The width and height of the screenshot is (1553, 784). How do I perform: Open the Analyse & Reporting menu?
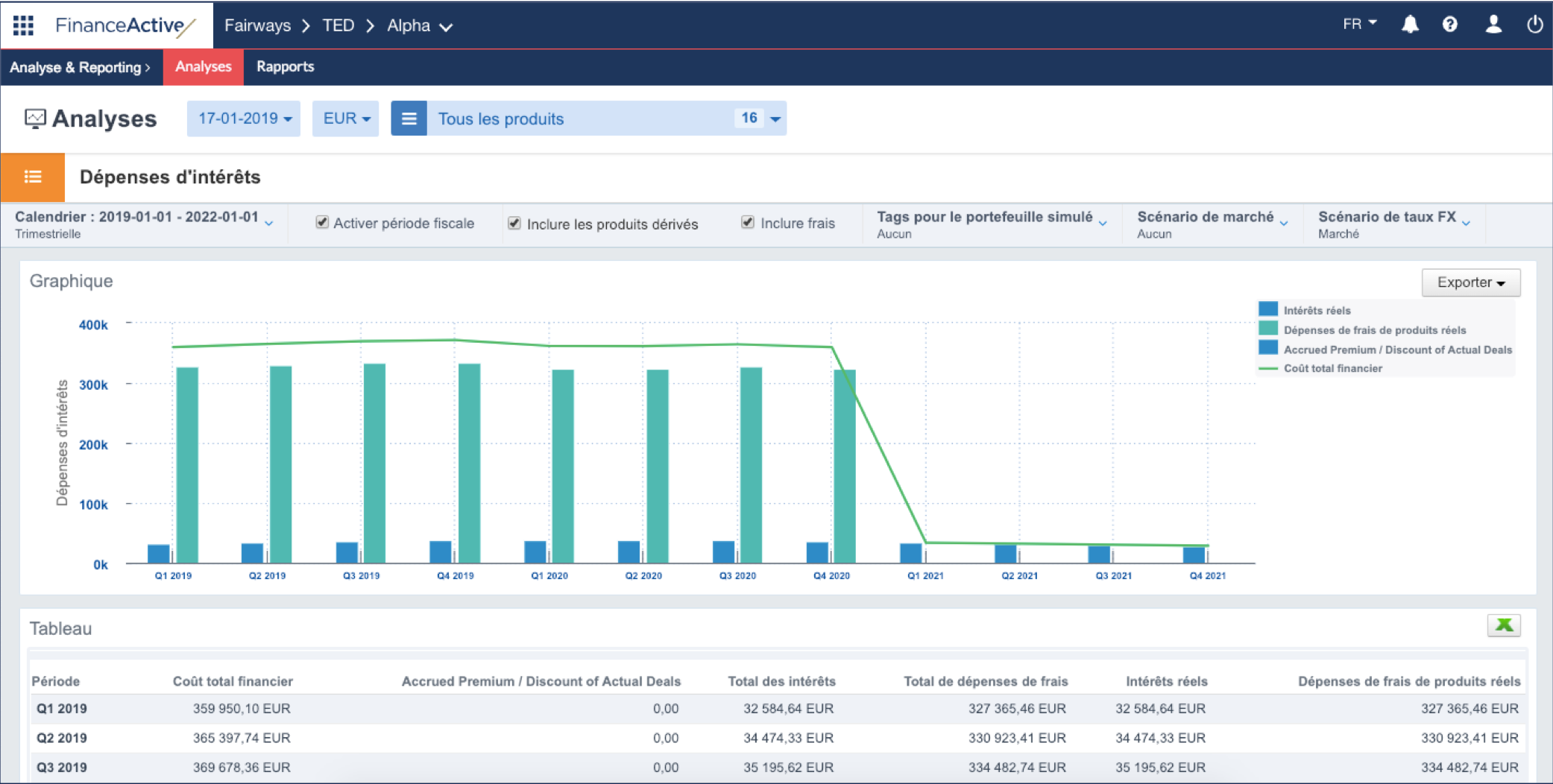pos(80,66)
